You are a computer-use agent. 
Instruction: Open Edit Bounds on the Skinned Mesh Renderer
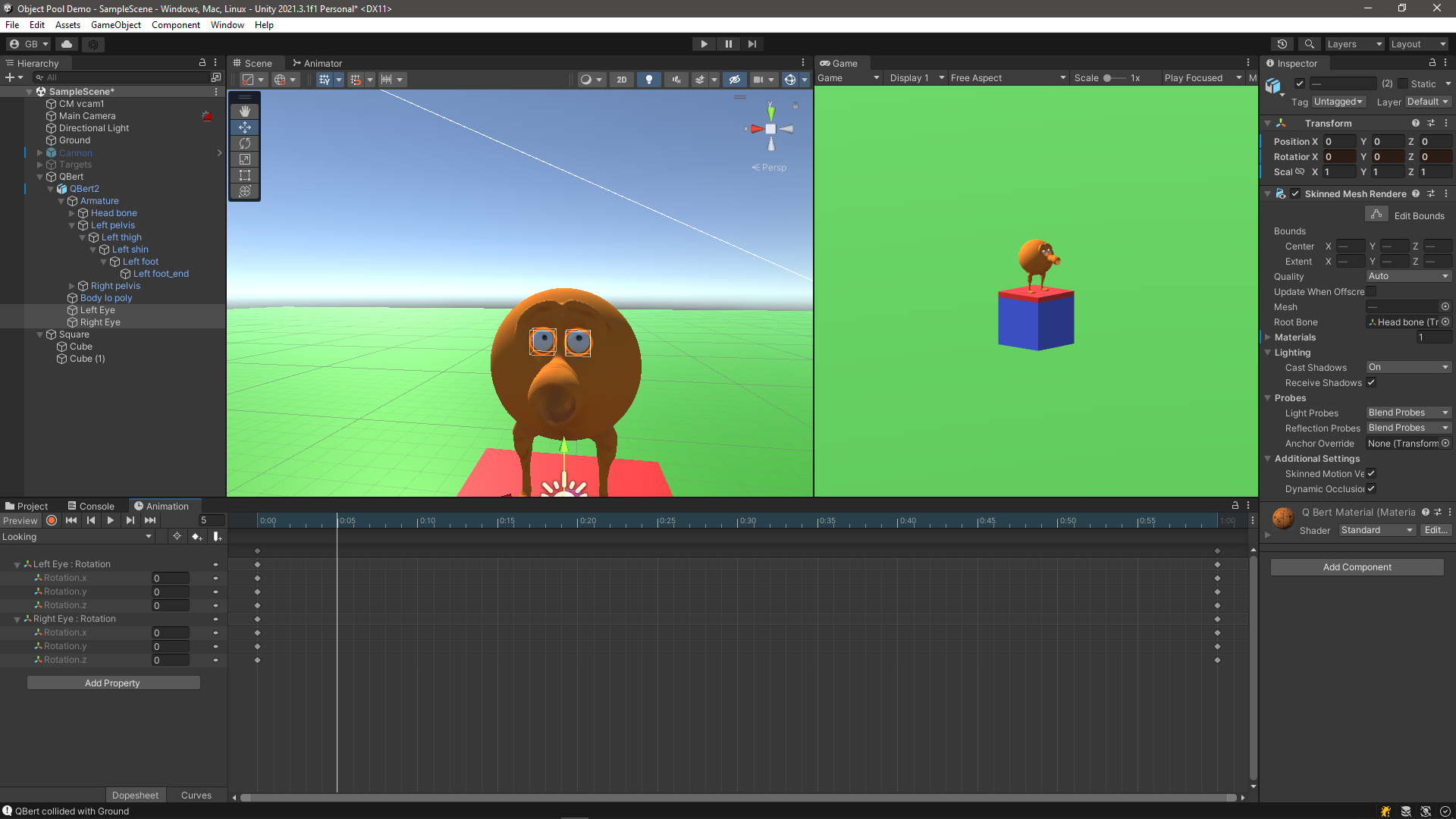tap(1376, 214)
